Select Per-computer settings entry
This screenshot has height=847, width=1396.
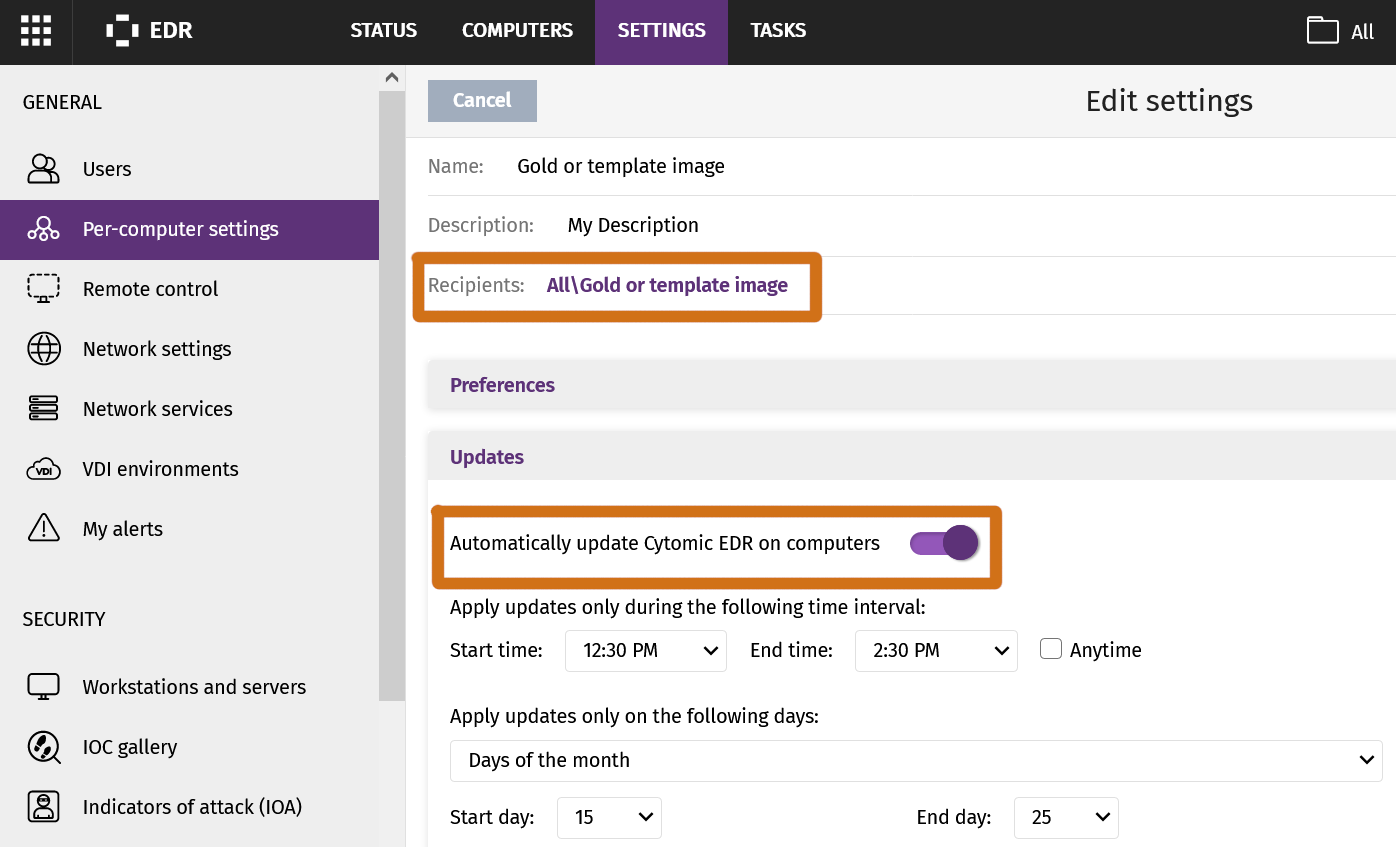pos(189,229)
